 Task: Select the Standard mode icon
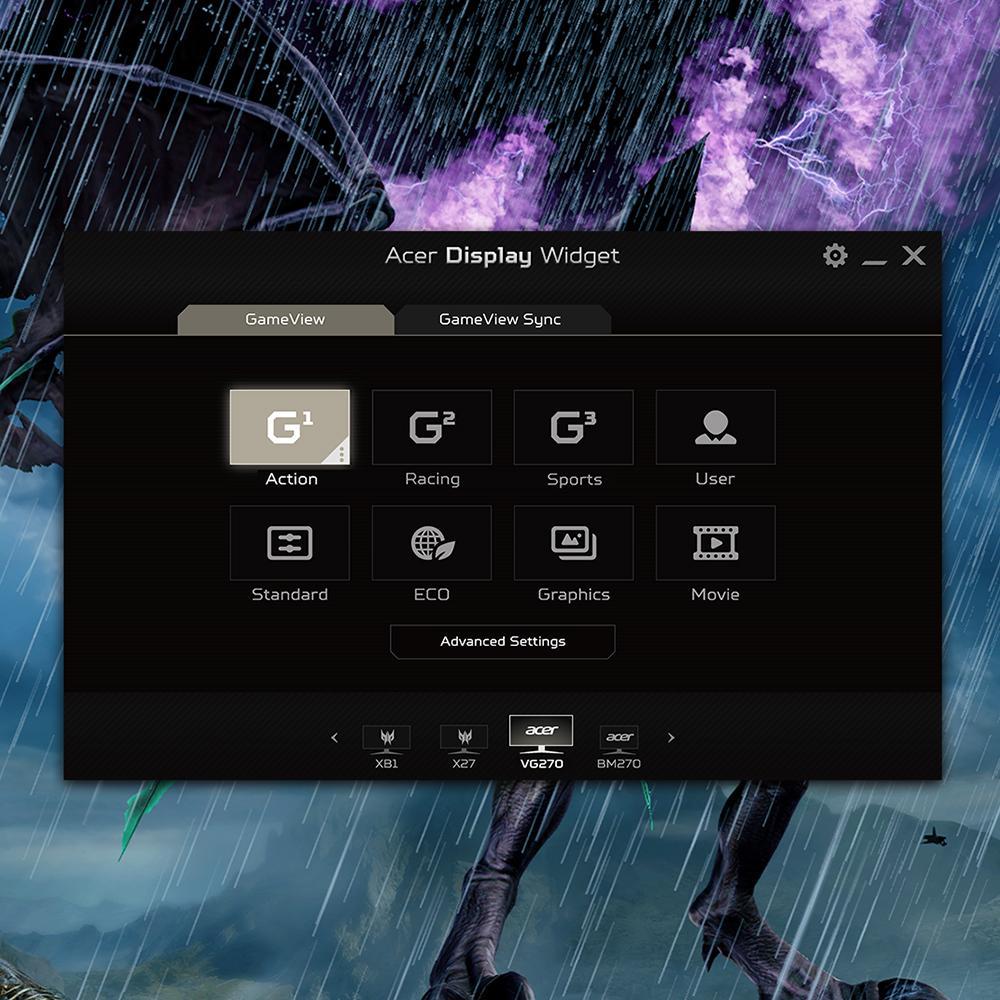tap(289, 543)
